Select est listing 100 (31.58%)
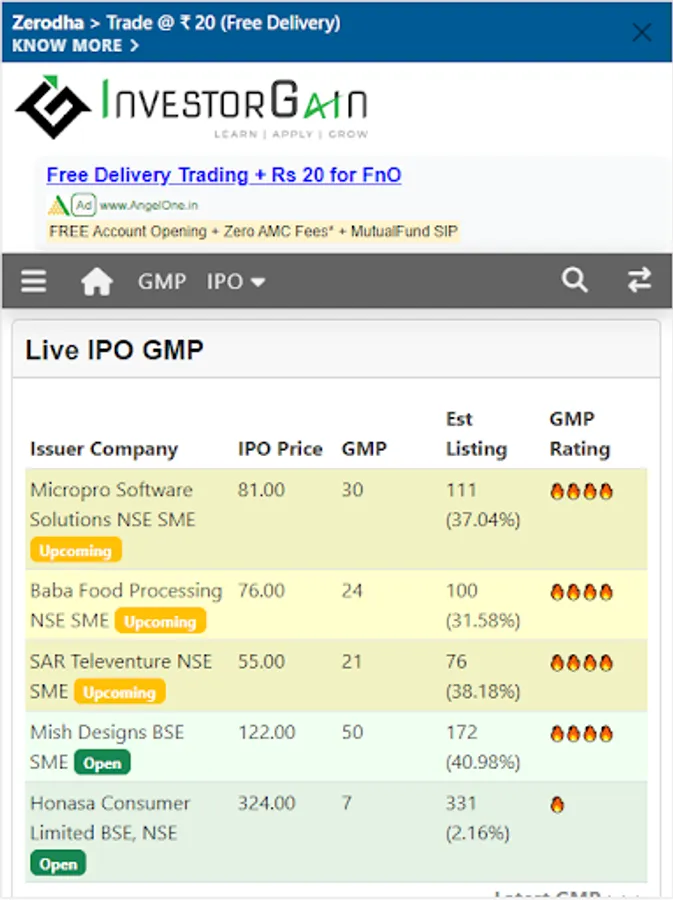The image size is (673, 900). coord(483,606)
